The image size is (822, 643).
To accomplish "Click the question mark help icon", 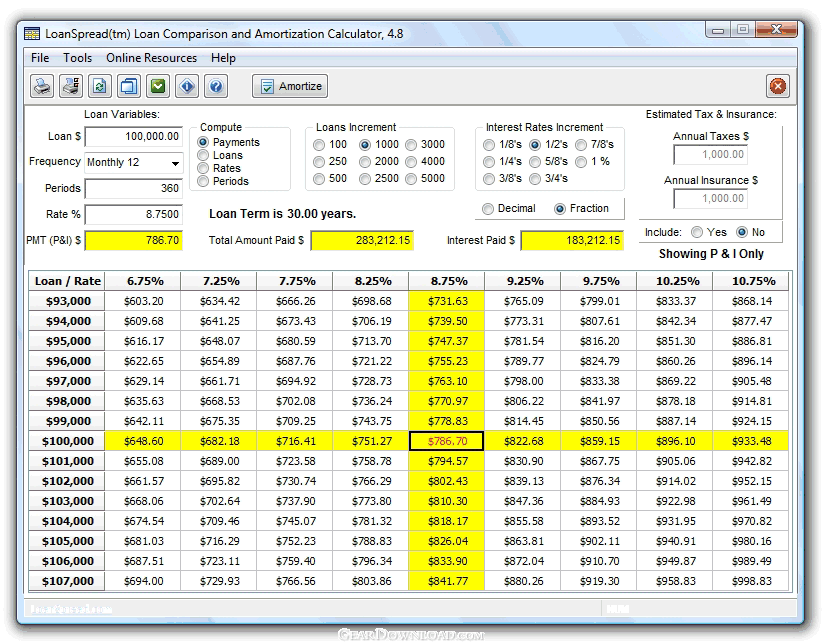I will [216, 86].
